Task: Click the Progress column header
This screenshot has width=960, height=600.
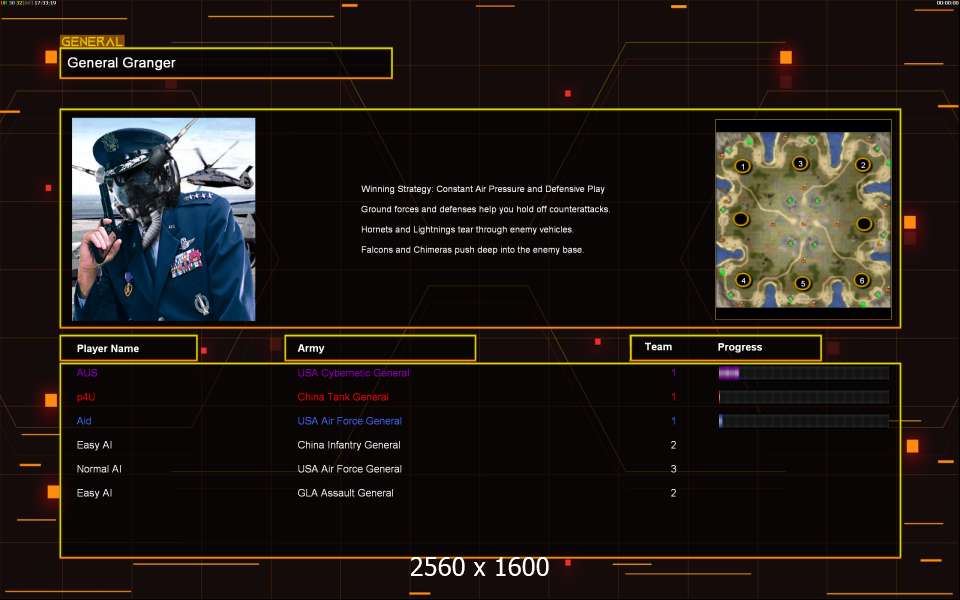Action: pyautogui.click(x=740, y=347)
